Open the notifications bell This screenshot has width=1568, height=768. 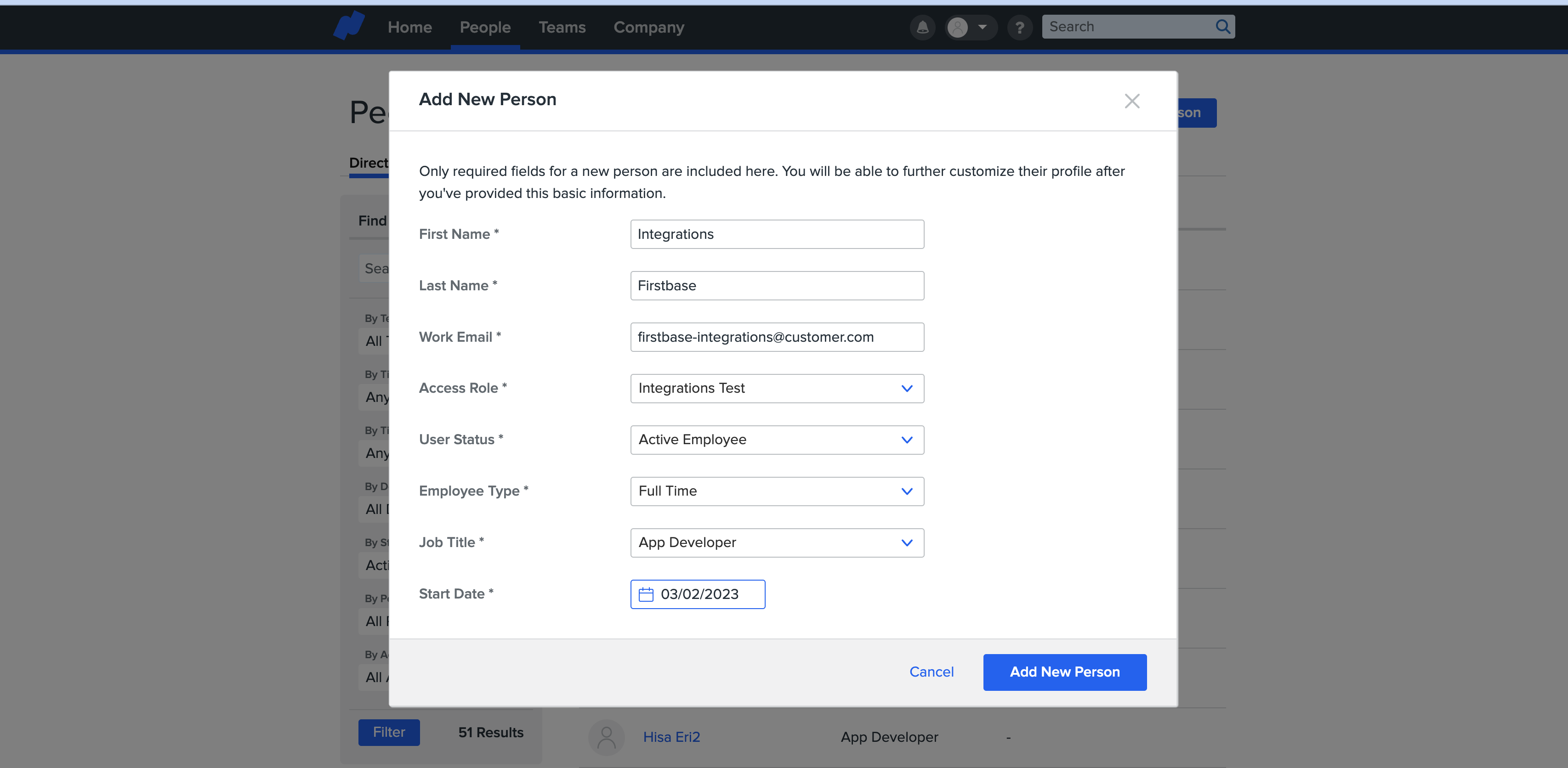tap(922, 28)
